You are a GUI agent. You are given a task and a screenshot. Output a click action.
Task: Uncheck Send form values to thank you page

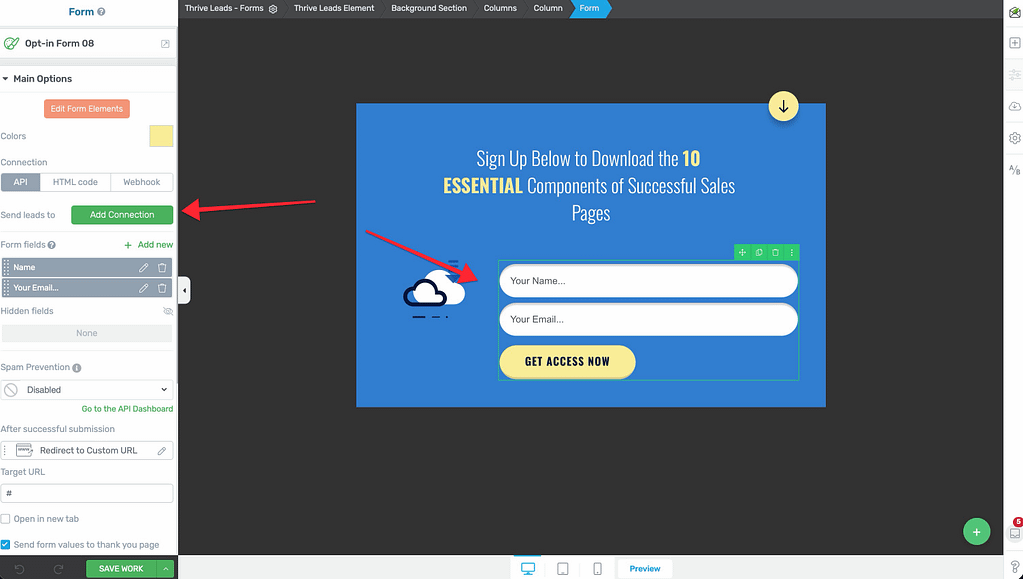[6, 545]
